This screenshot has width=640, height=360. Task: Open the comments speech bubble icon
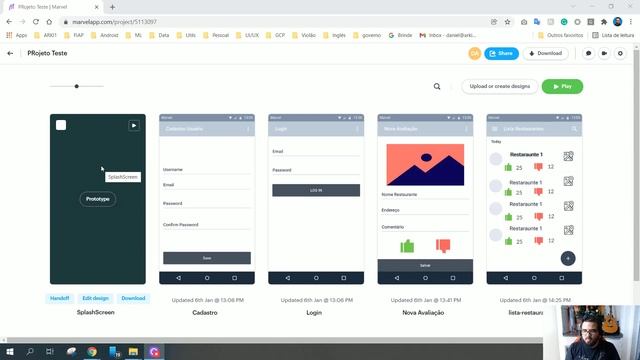[x=588, y=53]
